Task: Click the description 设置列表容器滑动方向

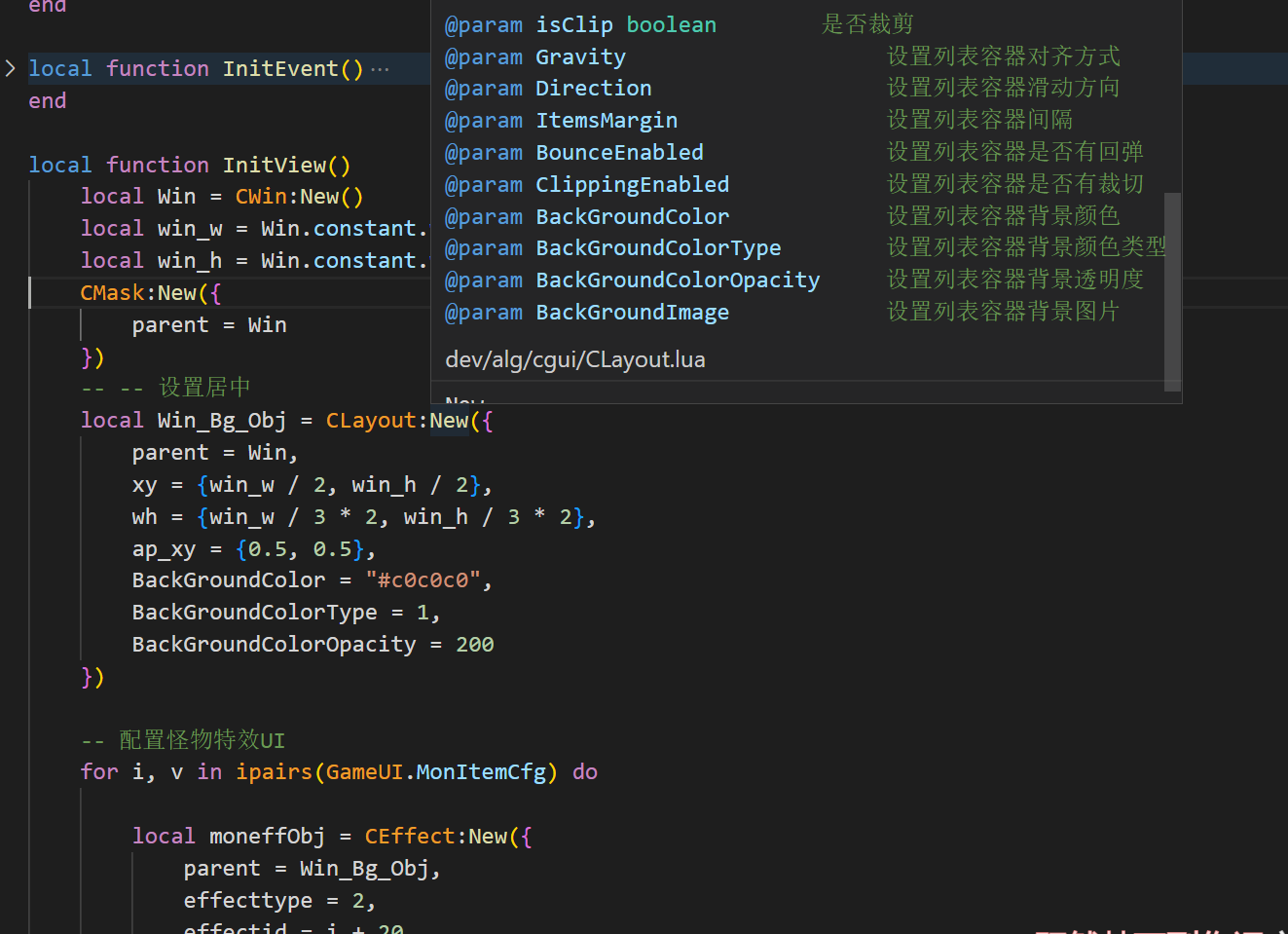Action: [x=1004, y=88]
